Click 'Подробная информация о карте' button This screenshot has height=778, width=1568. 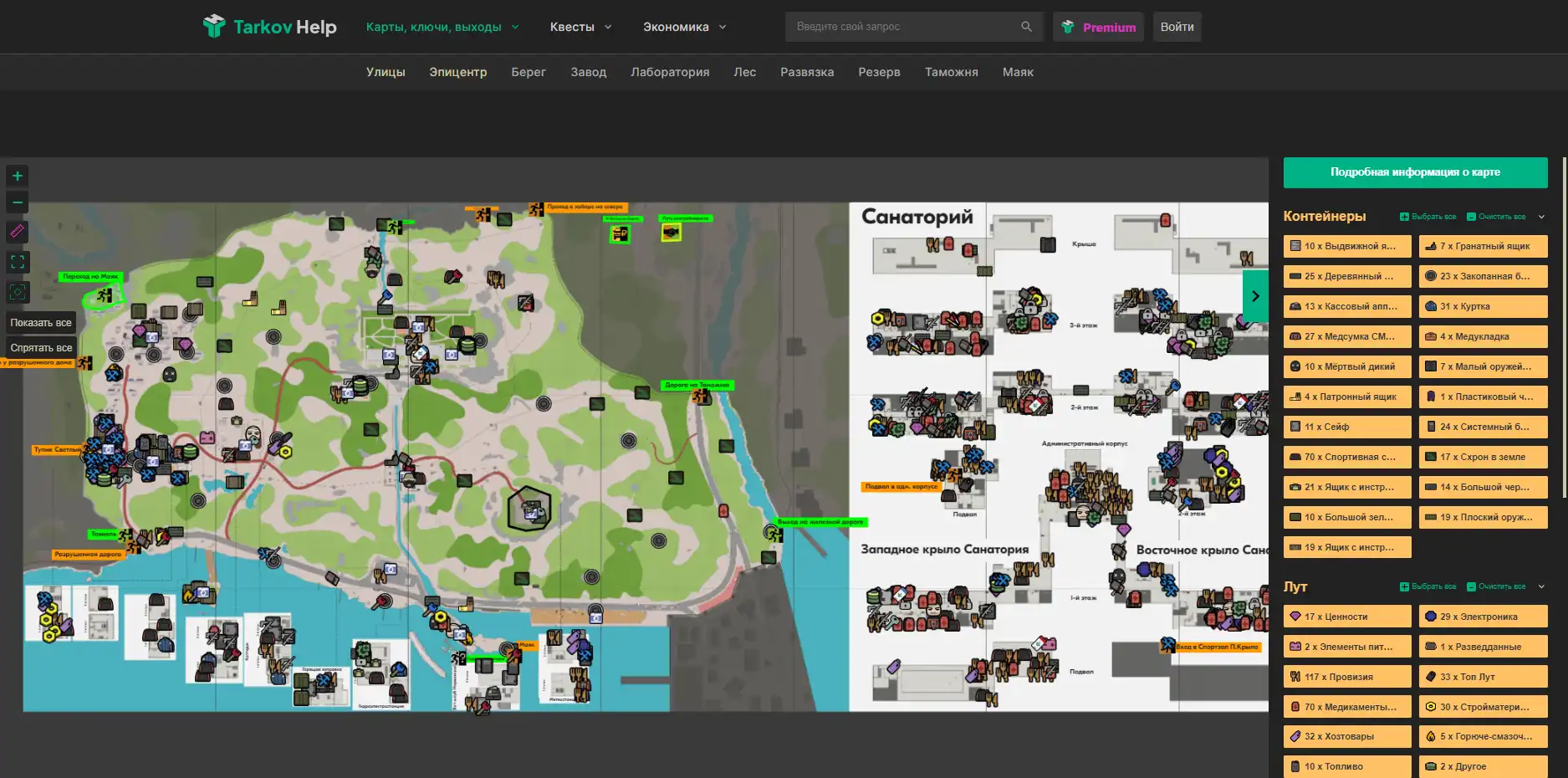(x=1415, y=172)
